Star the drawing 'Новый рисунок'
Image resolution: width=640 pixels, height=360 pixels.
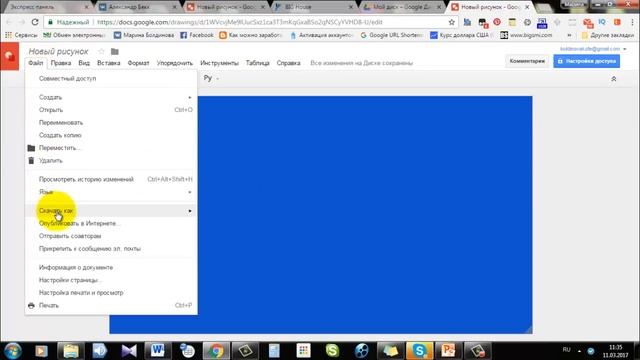click(102, 51)
